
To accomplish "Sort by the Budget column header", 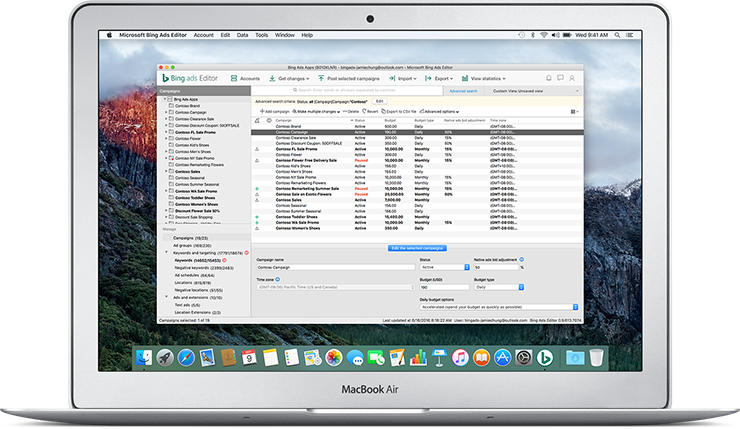I will [390, 120].
